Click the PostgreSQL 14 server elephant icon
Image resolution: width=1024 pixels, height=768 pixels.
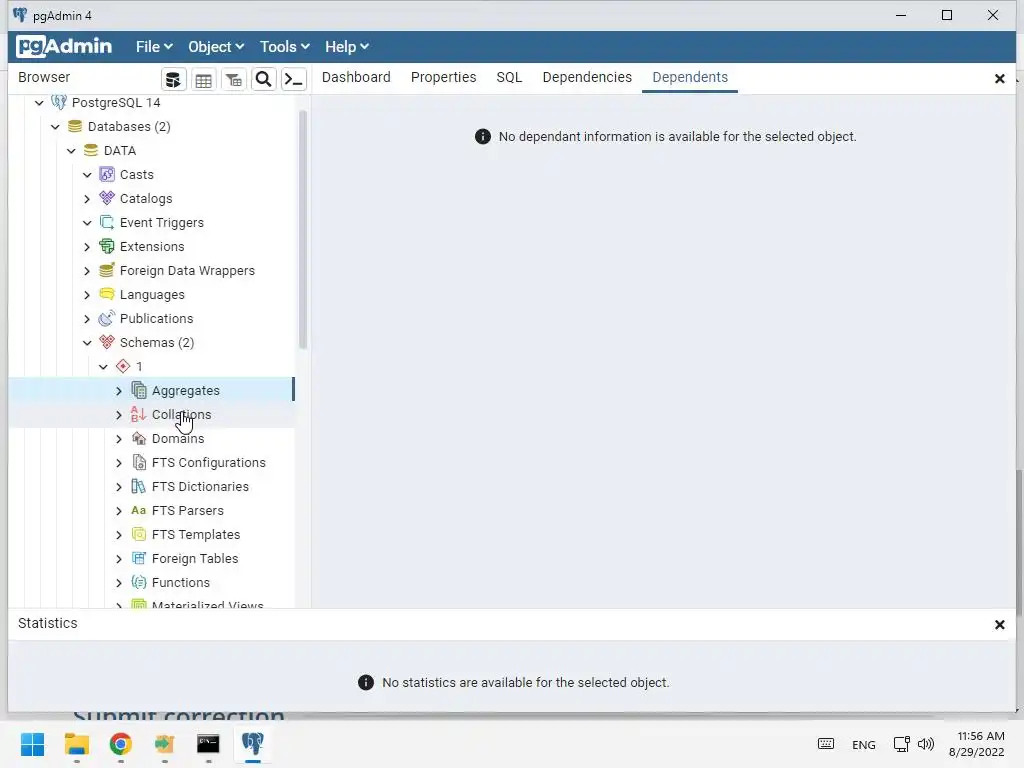tap(59, 103)
